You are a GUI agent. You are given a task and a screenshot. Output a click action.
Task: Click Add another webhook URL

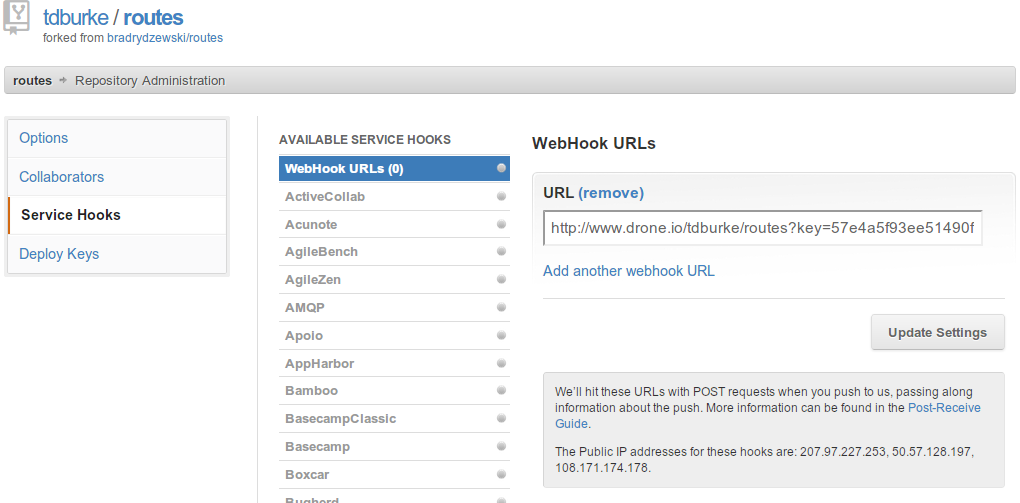tap(629, 271)
